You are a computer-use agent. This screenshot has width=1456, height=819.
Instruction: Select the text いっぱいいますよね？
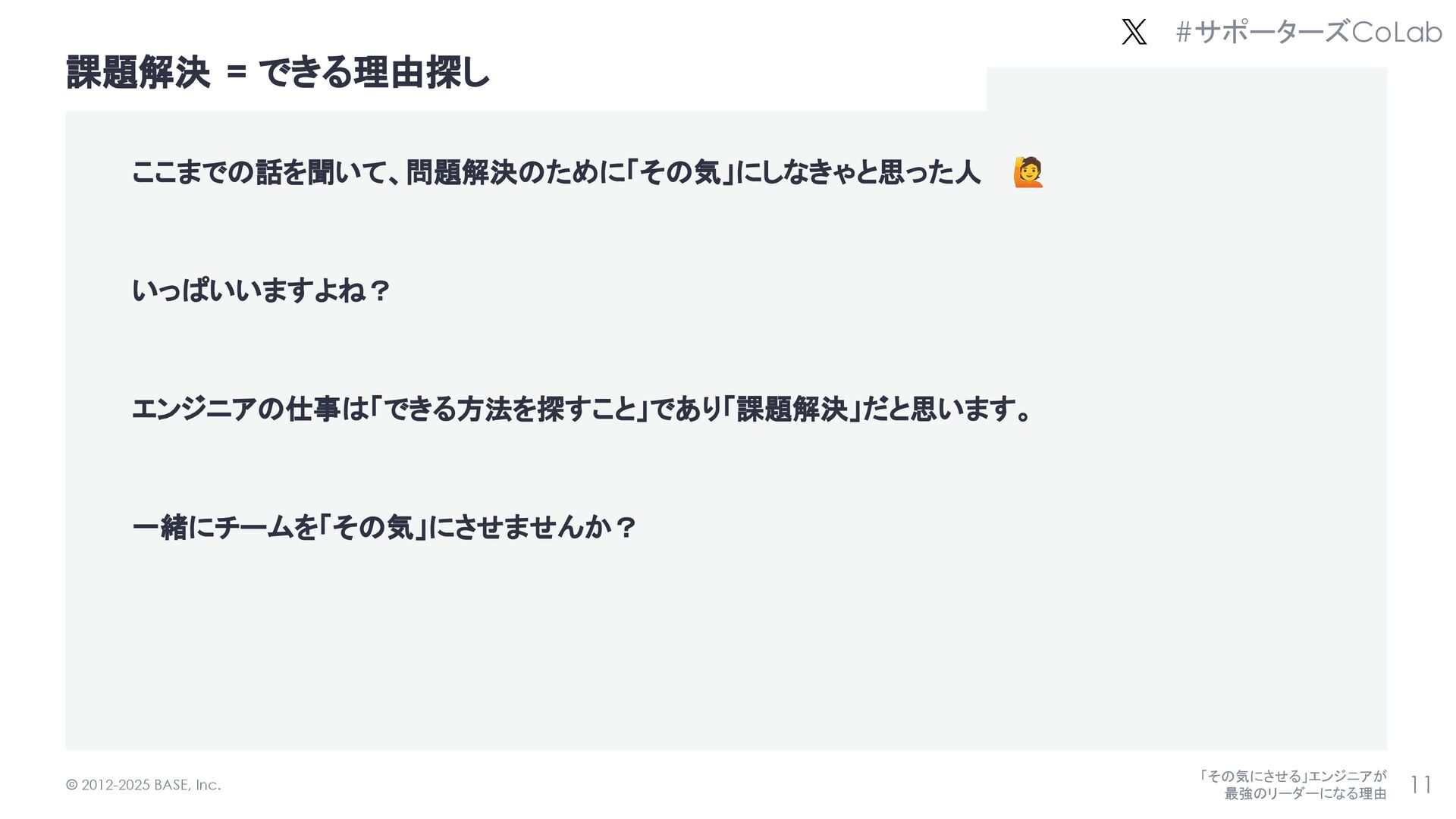[x=261, y=290]
